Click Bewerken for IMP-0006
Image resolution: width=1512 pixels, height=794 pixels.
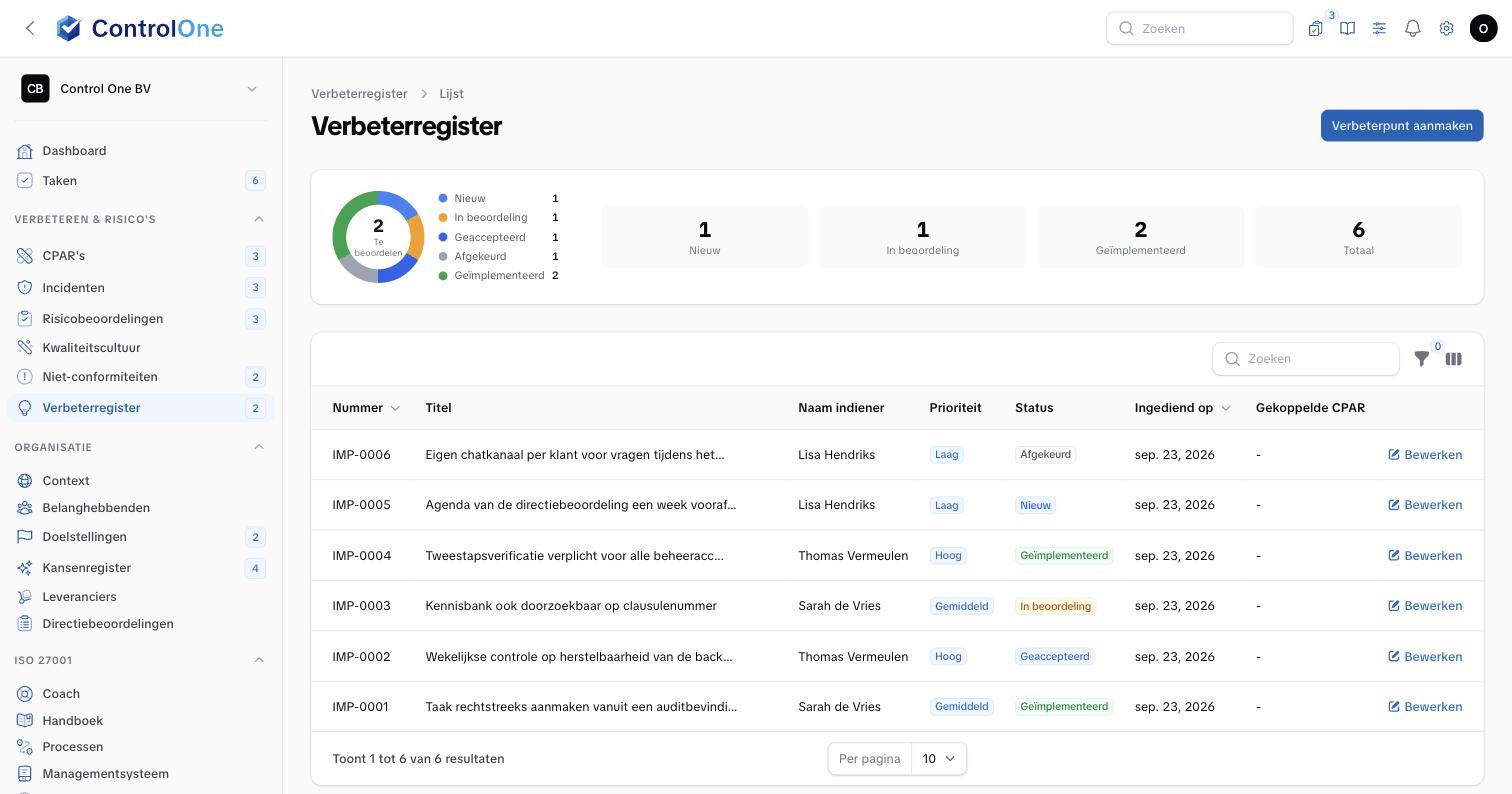(1425, 455)
